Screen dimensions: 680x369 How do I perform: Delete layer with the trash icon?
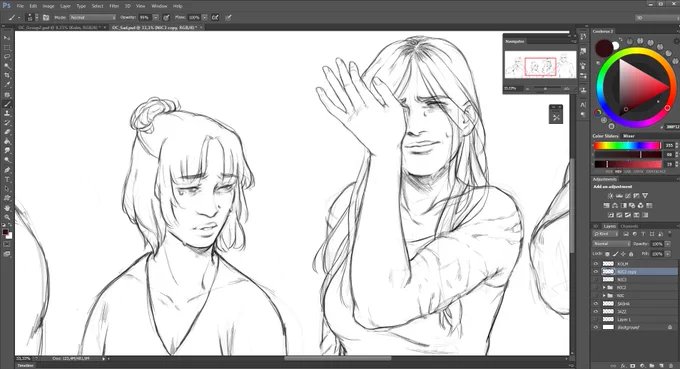pos(671,366)
